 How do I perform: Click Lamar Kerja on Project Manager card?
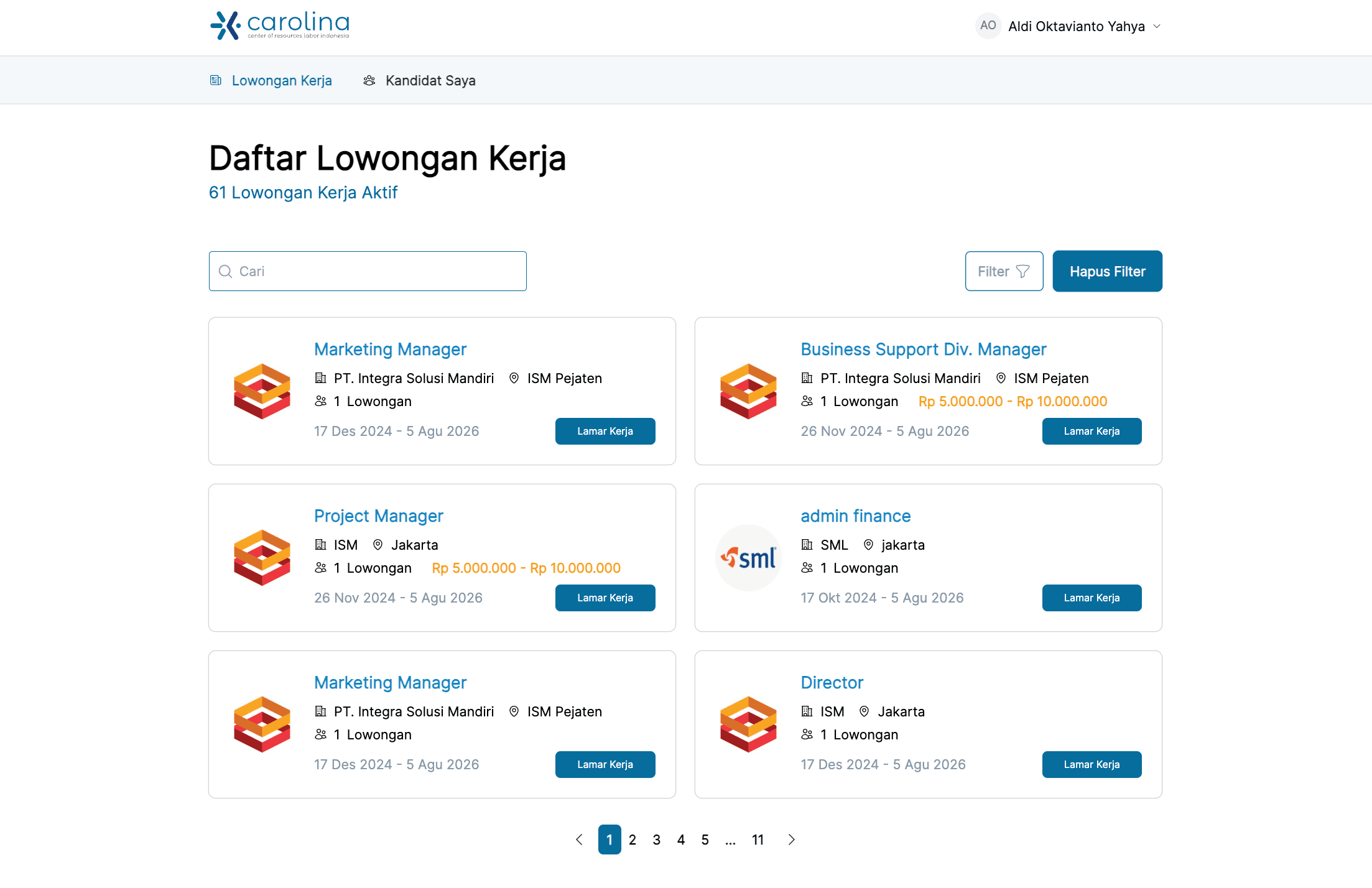click(x=605, y=598)
